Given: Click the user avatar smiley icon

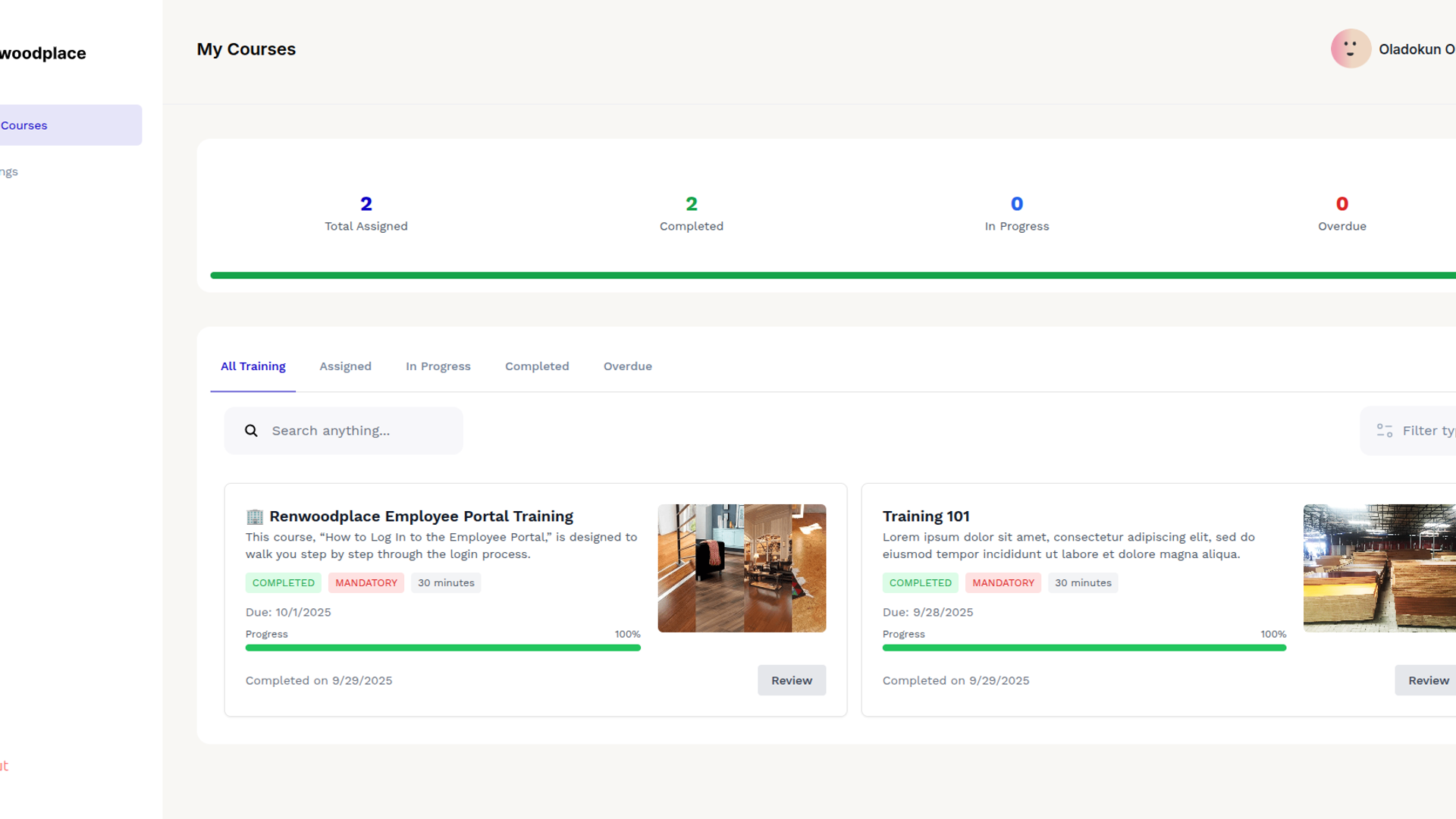Looking at the screenshot, I should (1351, 49).
